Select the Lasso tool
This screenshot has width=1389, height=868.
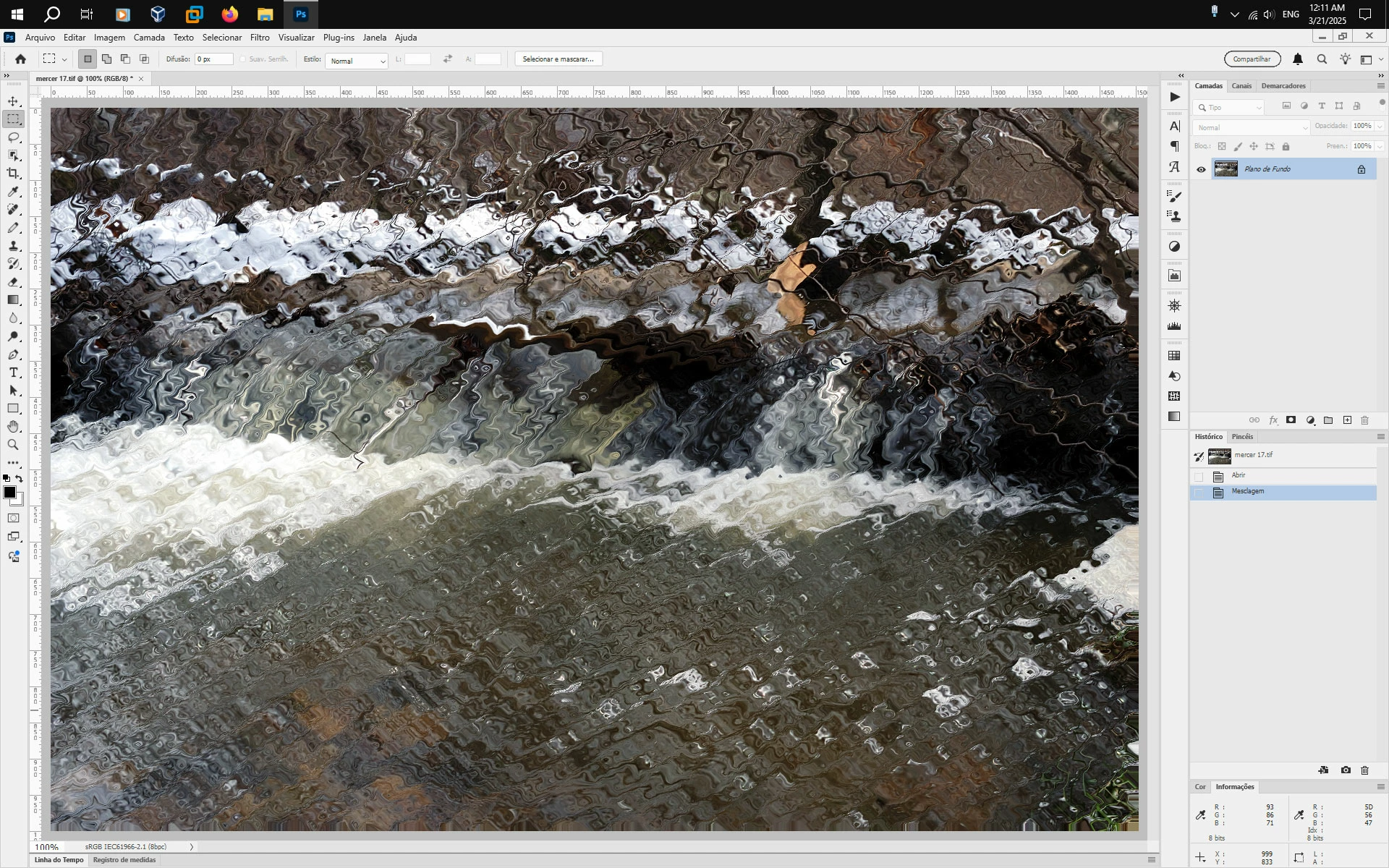click(x=13, y=137)
